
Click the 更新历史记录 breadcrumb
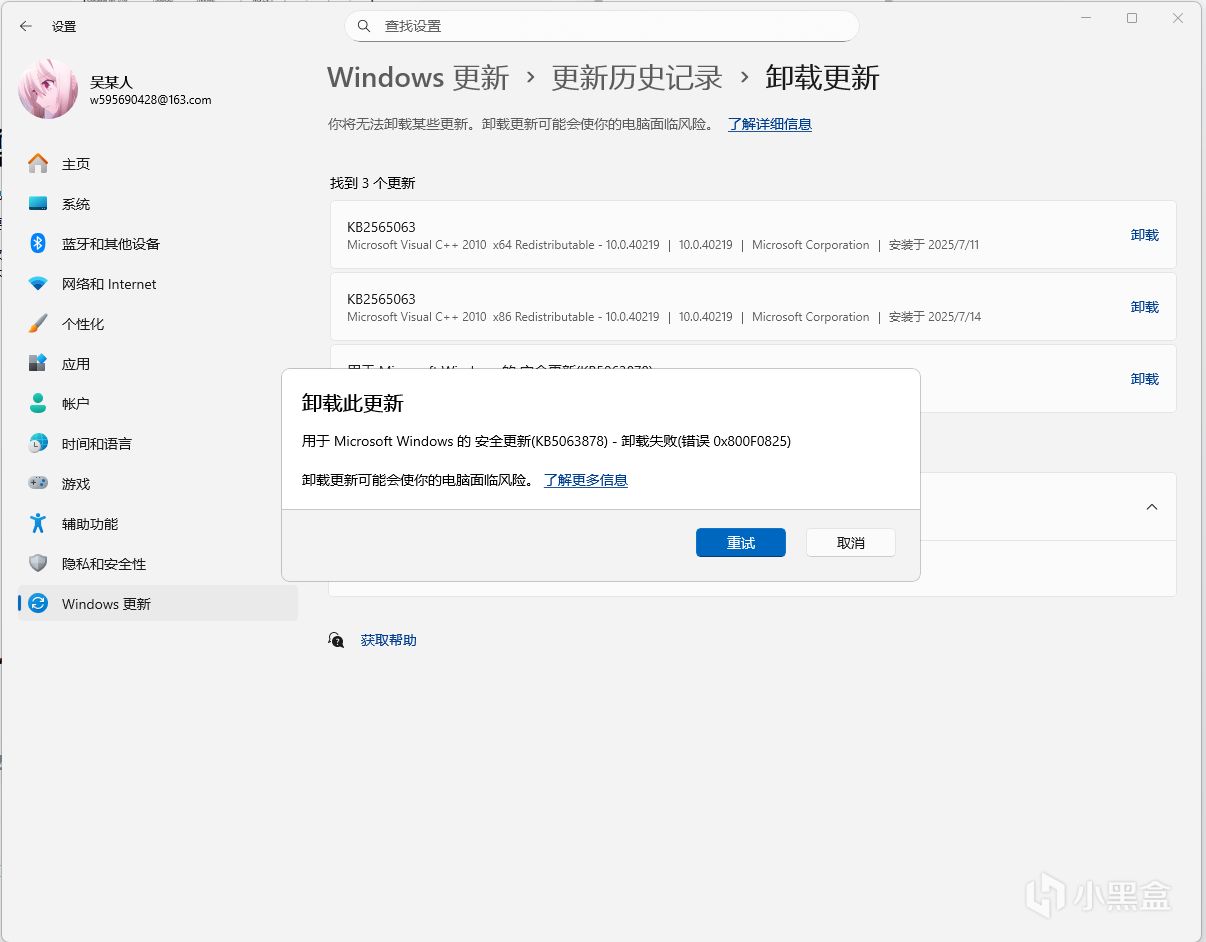click(637, 78)
